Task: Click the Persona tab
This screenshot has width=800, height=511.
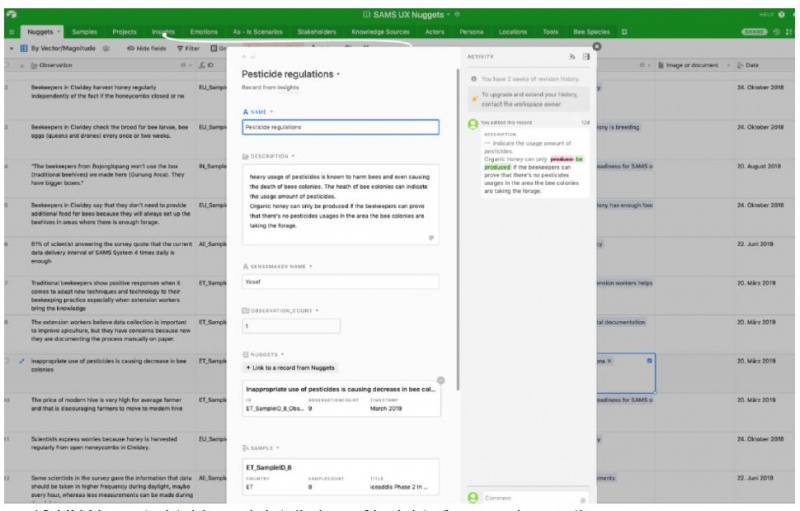Action: click(x=471, y=32)
